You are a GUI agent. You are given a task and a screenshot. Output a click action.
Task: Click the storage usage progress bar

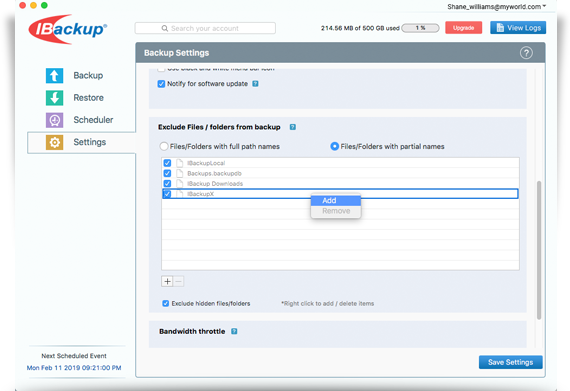[x=420, y=28]
